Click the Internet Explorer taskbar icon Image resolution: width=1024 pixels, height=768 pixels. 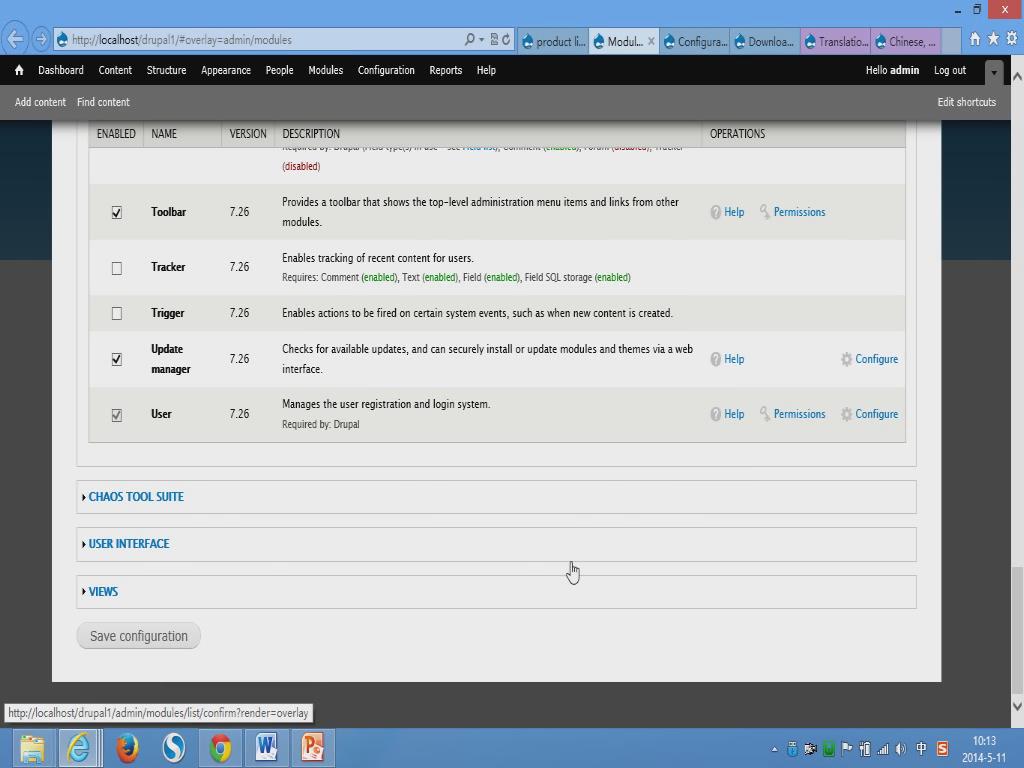coord(79,748)
